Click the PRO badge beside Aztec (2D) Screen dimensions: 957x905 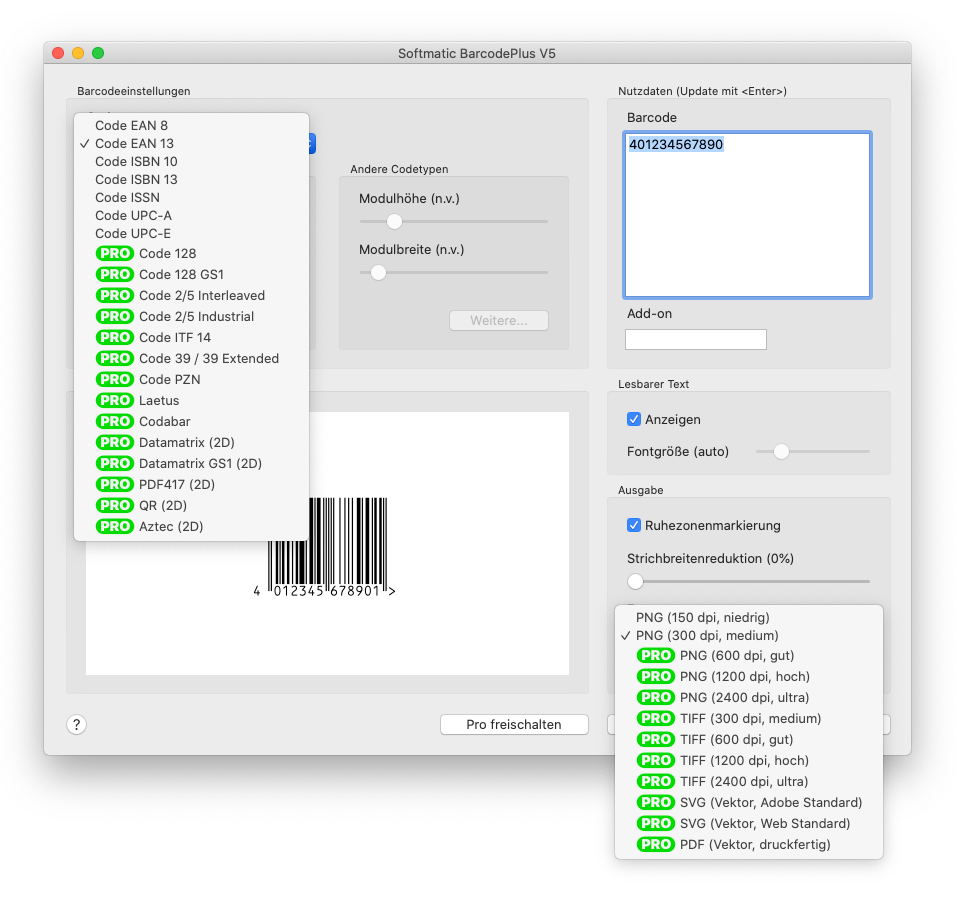[x=115, y=526]
